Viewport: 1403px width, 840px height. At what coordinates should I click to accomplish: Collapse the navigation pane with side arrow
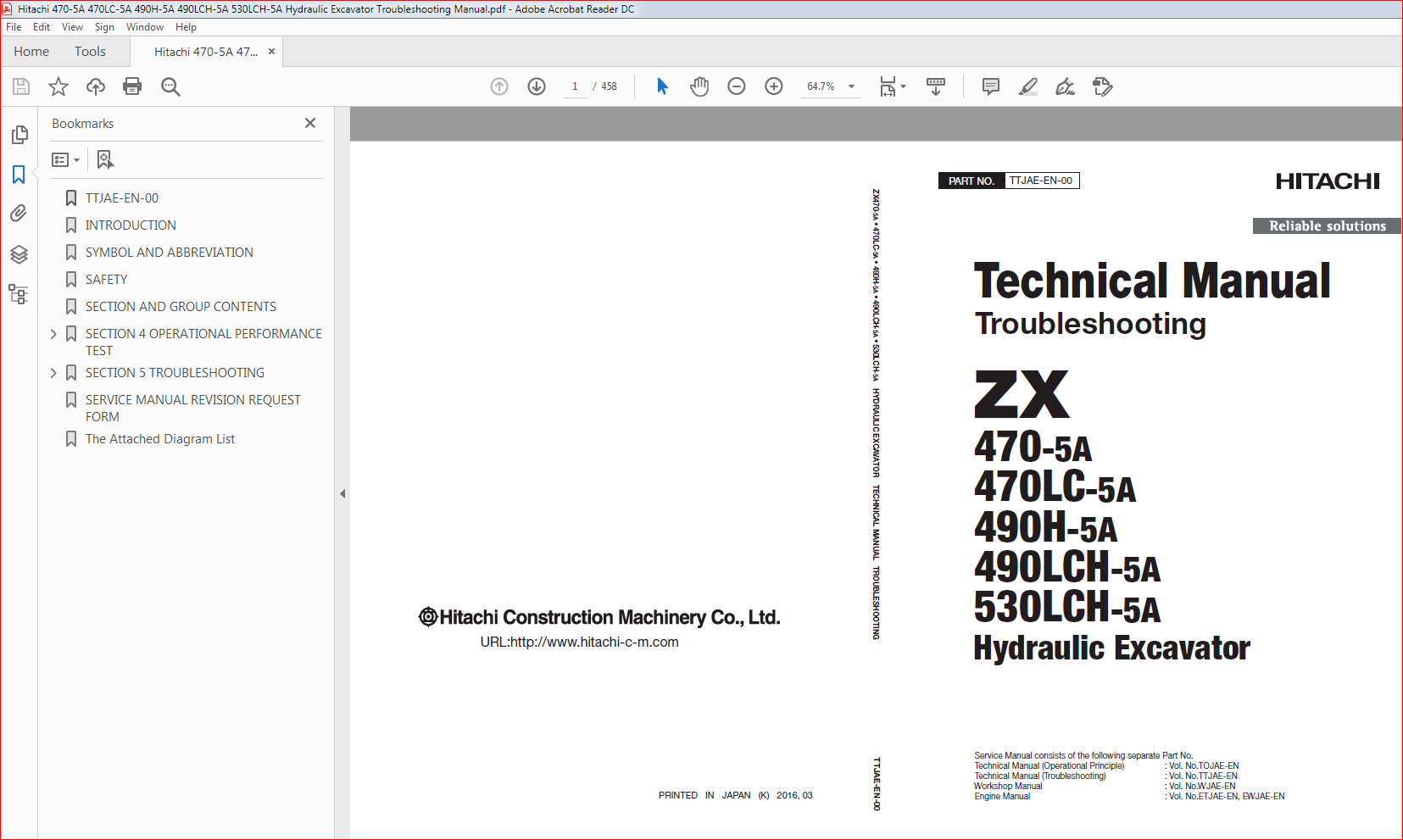[x=342, y=493]
